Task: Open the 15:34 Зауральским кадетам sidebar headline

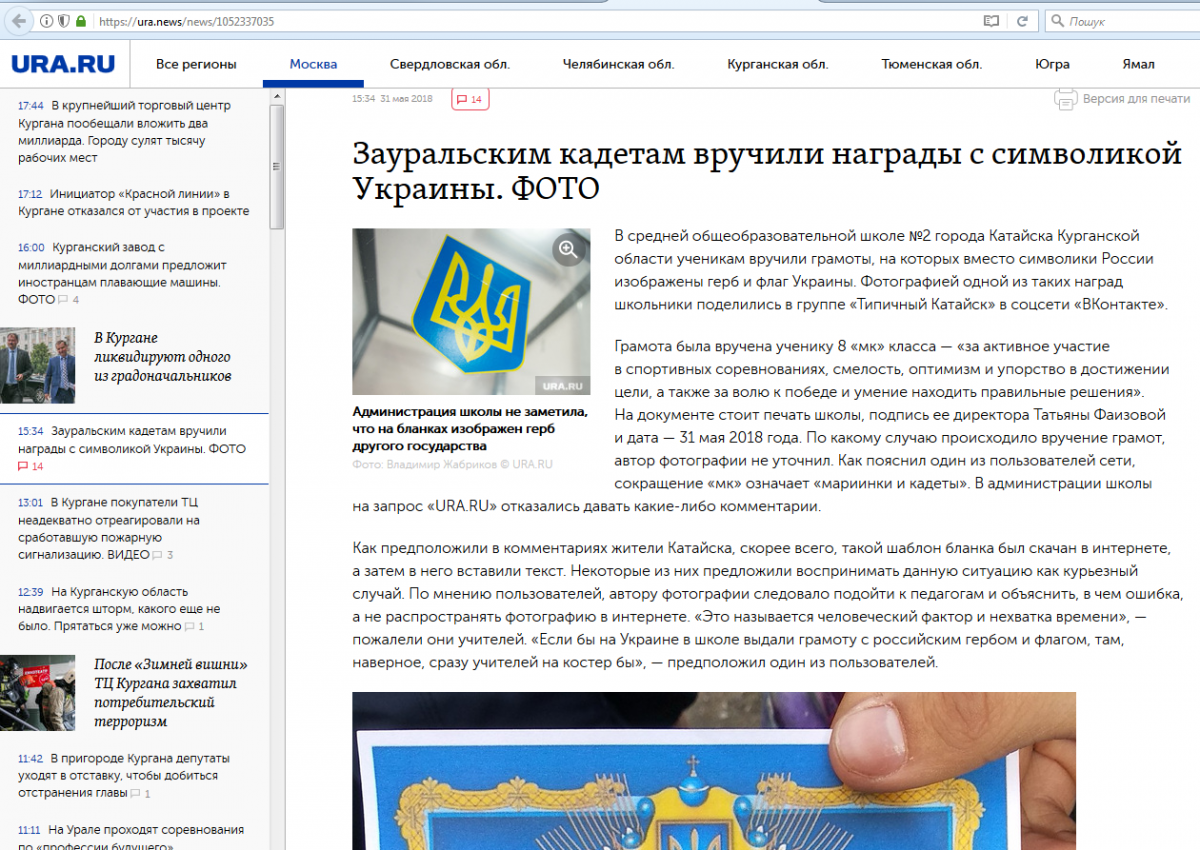Action: click(131, 440)
